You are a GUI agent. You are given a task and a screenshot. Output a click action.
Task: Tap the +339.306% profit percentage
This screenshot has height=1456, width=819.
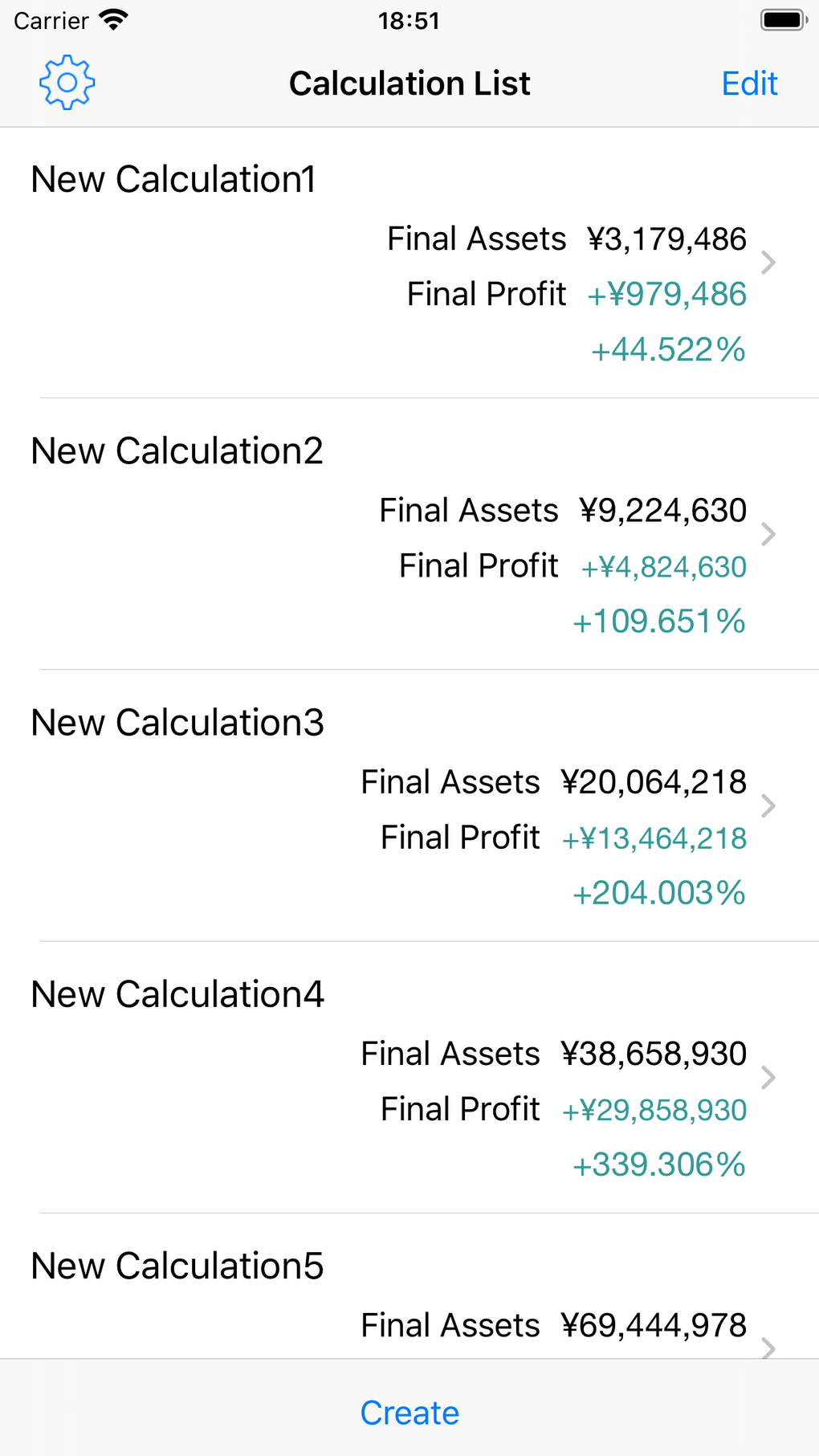click(x=658, y=1164)
